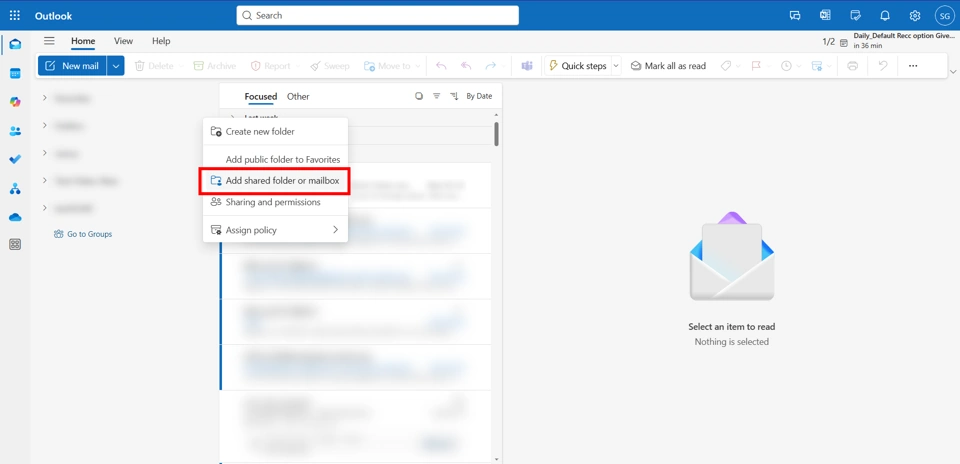Expand the first folder group chevron
This screenshot has width=960, height=464.
coord(45,97)
